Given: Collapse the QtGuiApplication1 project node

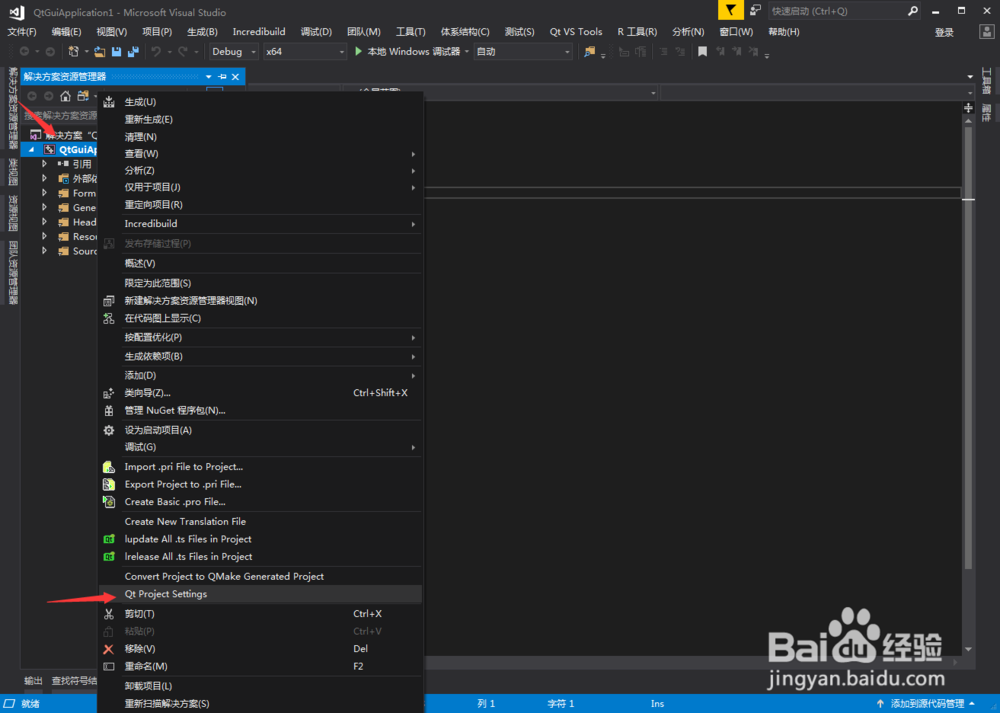Looking at the screenshot, I should [31, 149].
